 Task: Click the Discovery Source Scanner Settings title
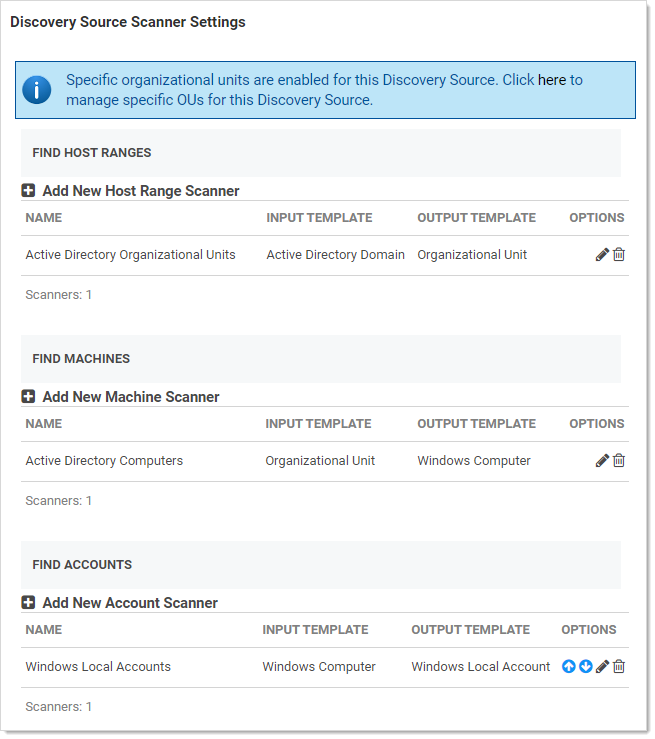pyautogui.click(x=128, y=22)
